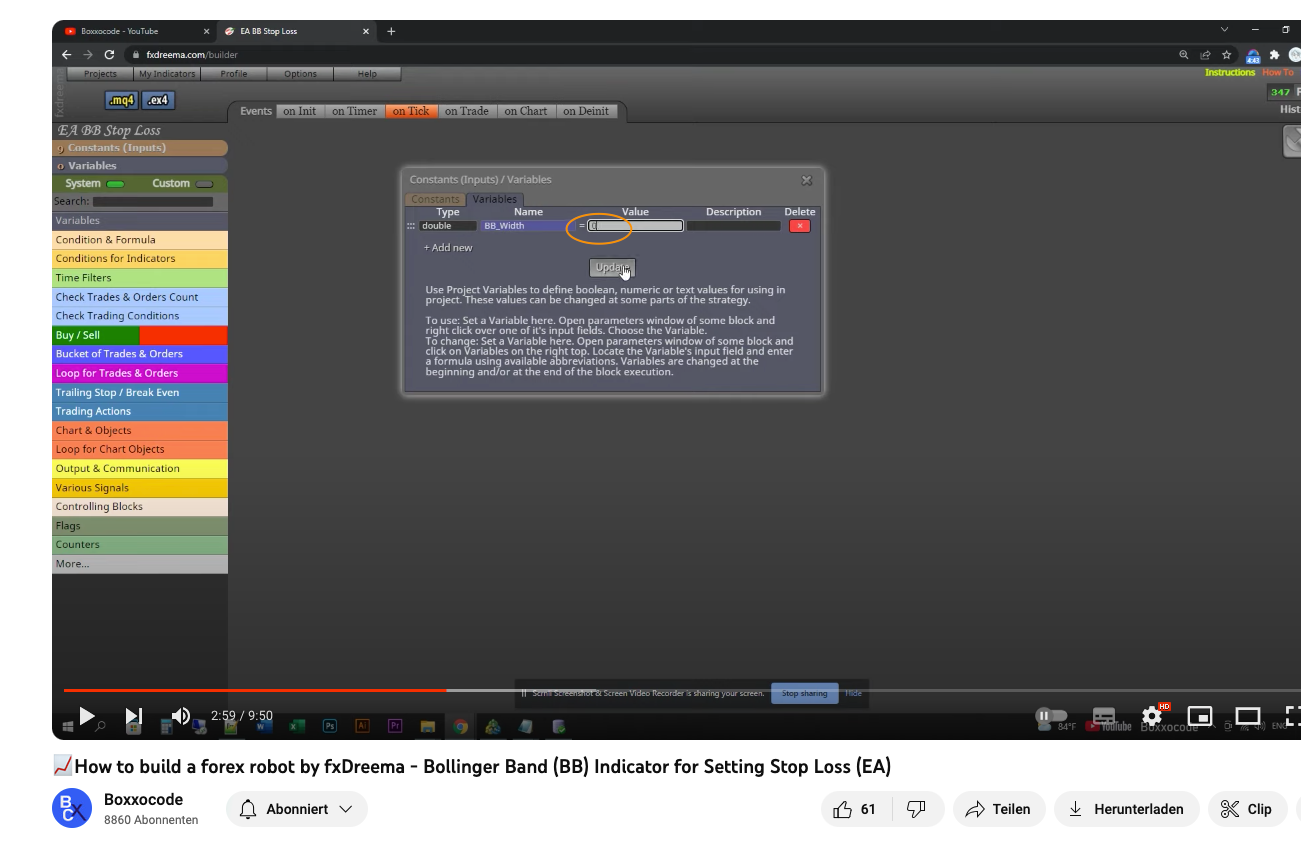The image size is (1301, 842).
Task: Export project as .ex4
Action: click(x=158, y=100)
